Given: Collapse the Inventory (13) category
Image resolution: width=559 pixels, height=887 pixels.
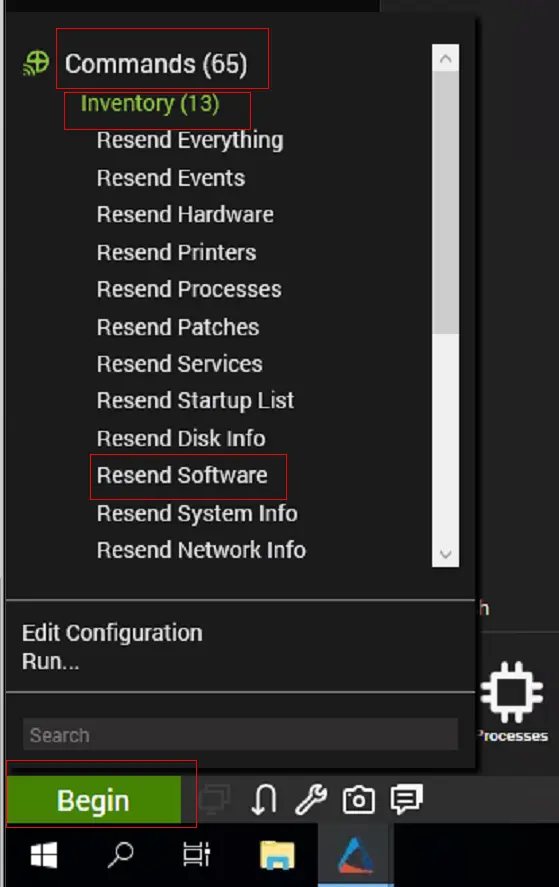Looking at the screenshot, I should (x=149, y=104).
